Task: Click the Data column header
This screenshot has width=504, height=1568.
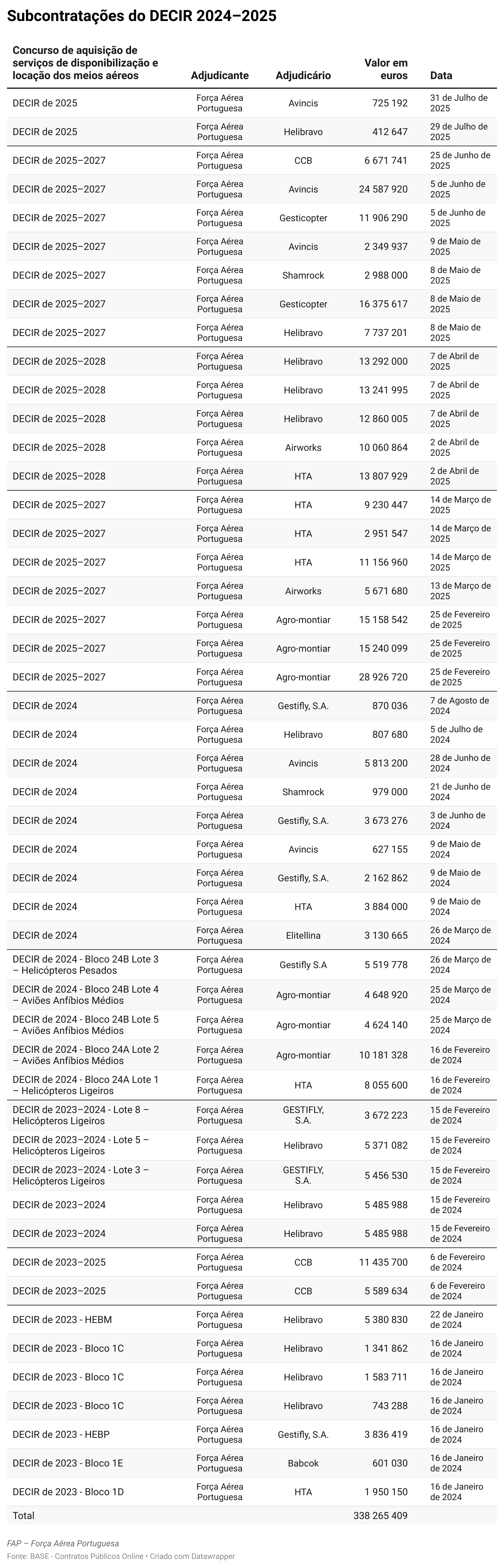Action: (441, 76)
